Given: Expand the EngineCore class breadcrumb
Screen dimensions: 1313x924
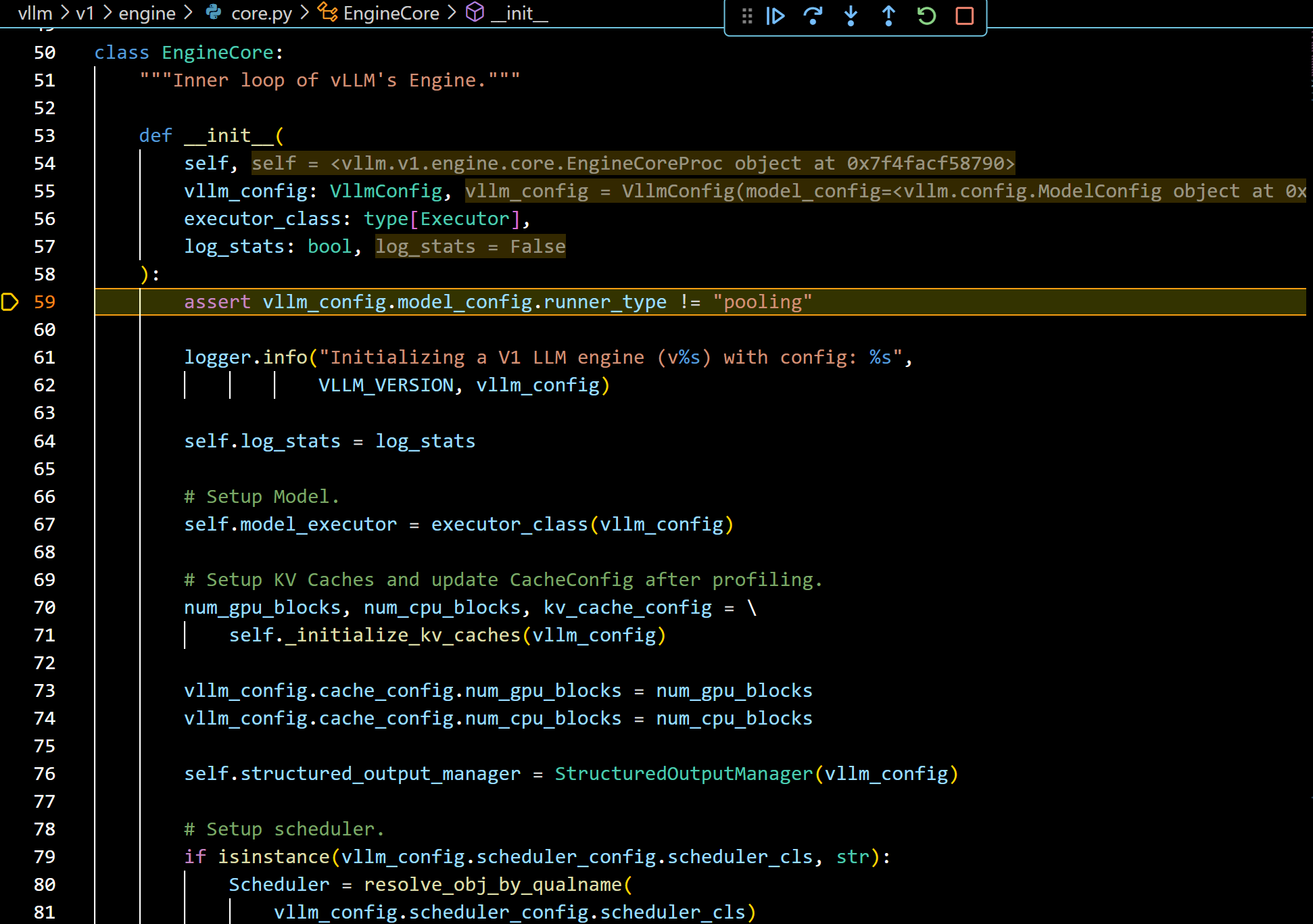Looking at the screenshot, I should coord(391,13).
